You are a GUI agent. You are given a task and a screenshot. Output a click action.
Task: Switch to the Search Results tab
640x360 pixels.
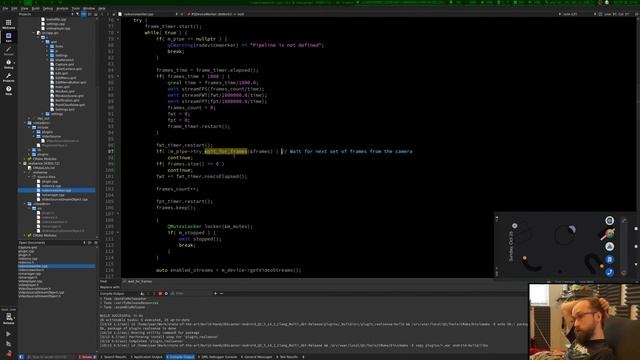tap(114, 357)
